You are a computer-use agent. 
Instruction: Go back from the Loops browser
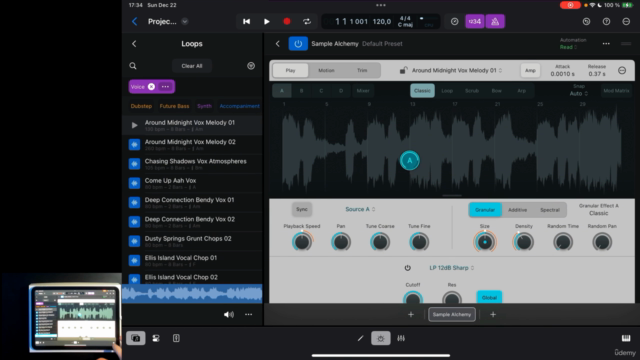[134, 44]
